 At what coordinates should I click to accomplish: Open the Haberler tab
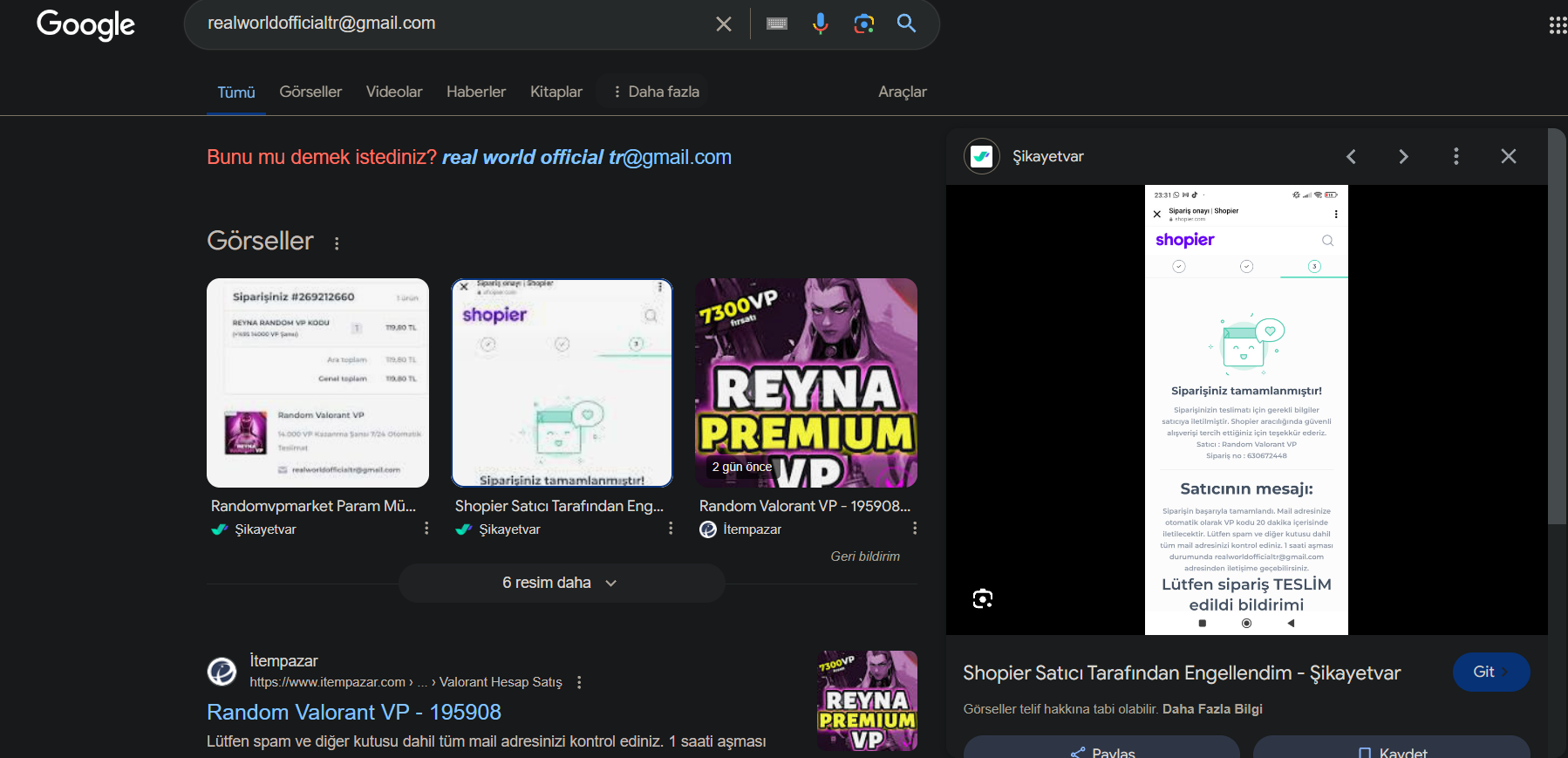476,92
